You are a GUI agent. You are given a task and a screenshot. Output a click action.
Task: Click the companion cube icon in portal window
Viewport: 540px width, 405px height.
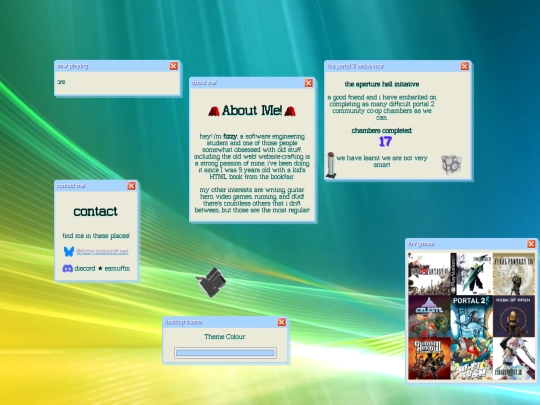coord(451,164)
